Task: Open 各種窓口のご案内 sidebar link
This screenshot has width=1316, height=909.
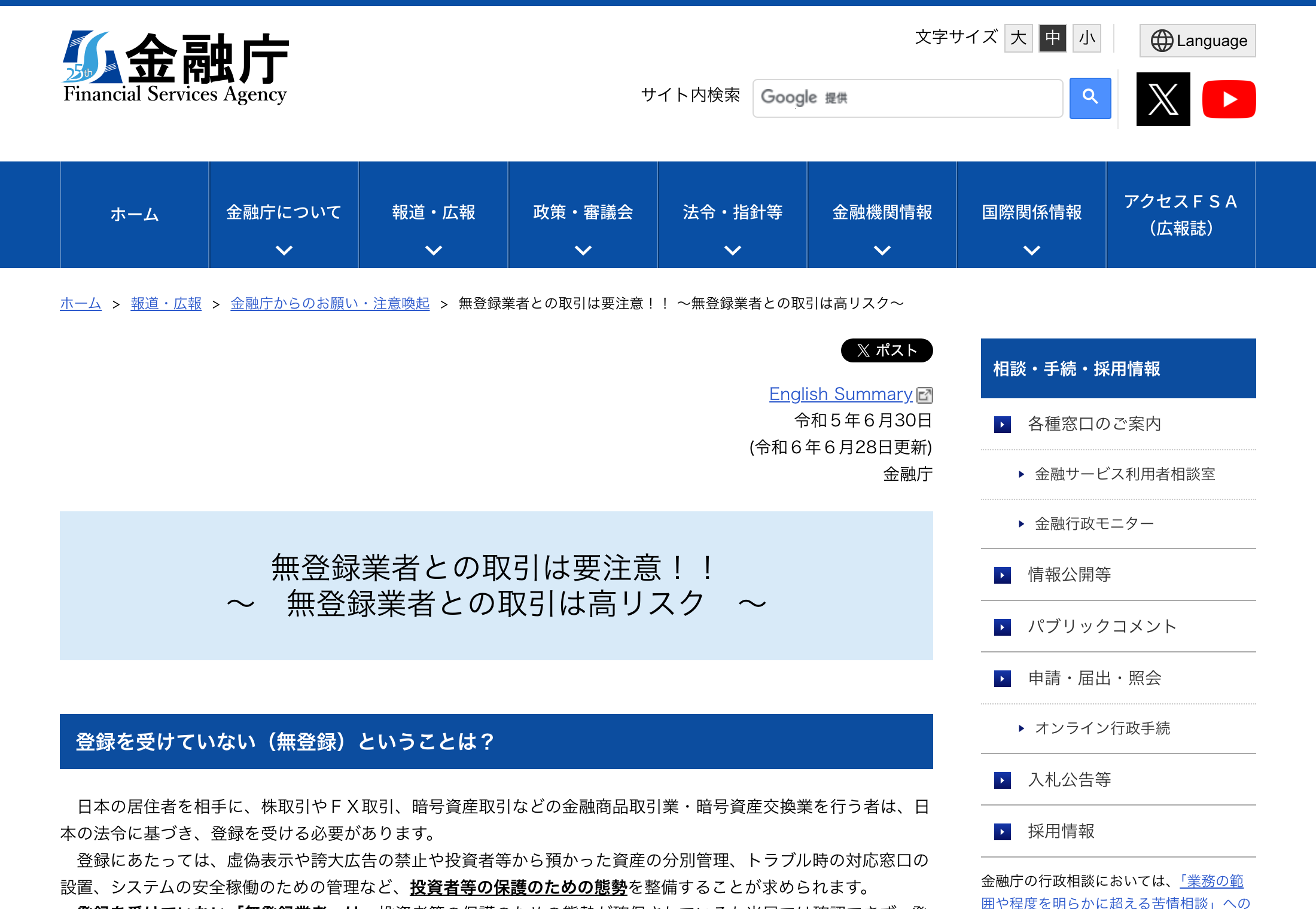Action: [x=1095, y=425]
